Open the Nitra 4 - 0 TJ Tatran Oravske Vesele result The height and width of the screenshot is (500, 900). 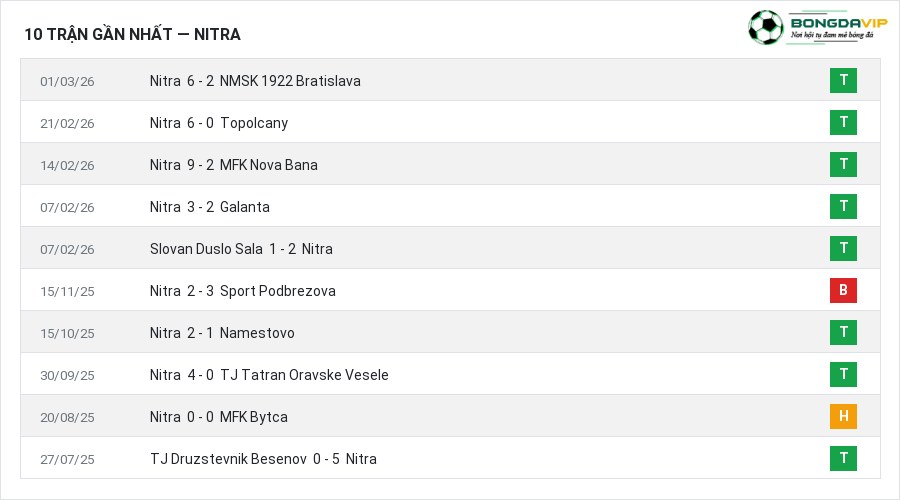[269, 375]
